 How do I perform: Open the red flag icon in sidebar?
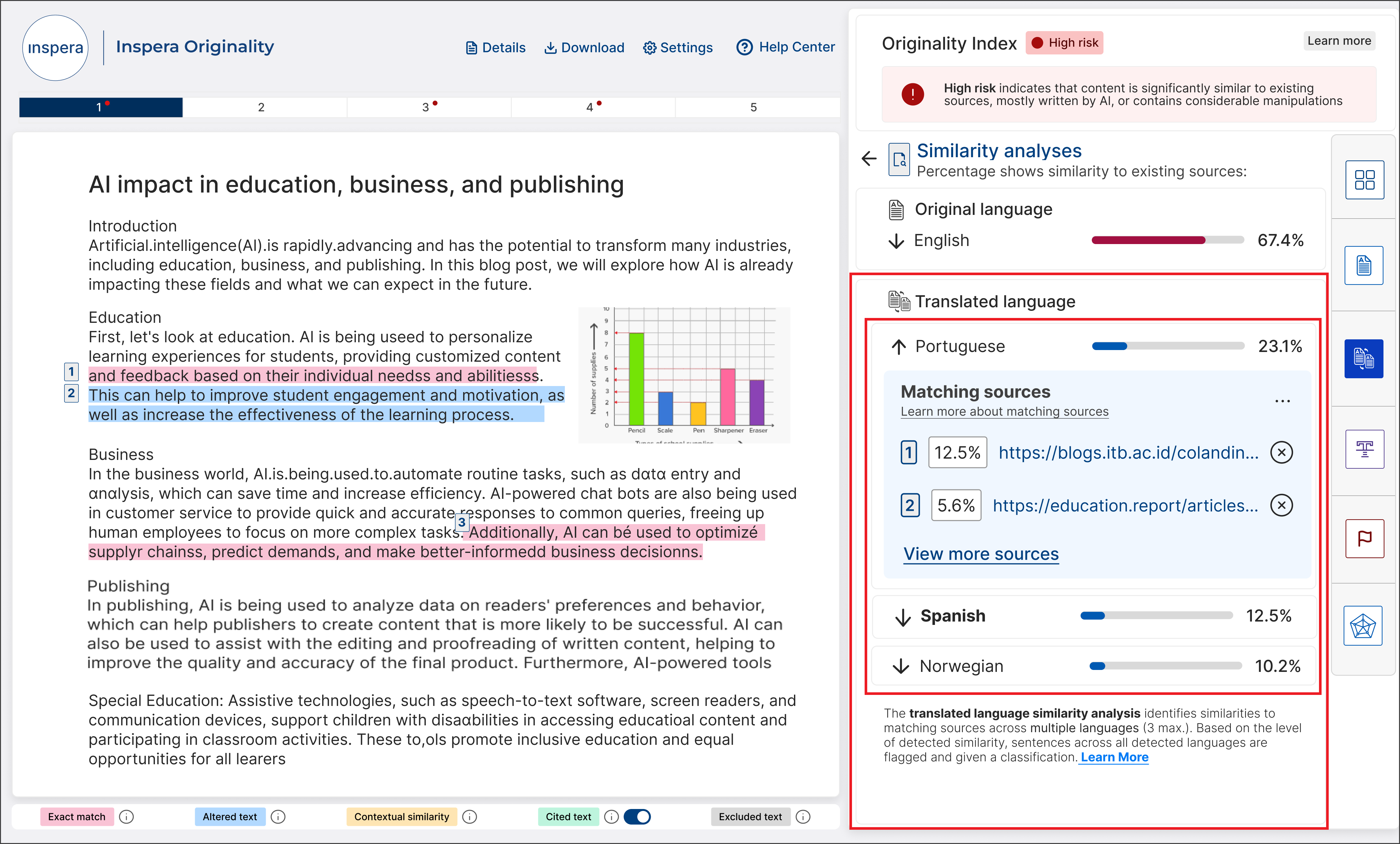pyautogui.click(x=1364, y=538)
